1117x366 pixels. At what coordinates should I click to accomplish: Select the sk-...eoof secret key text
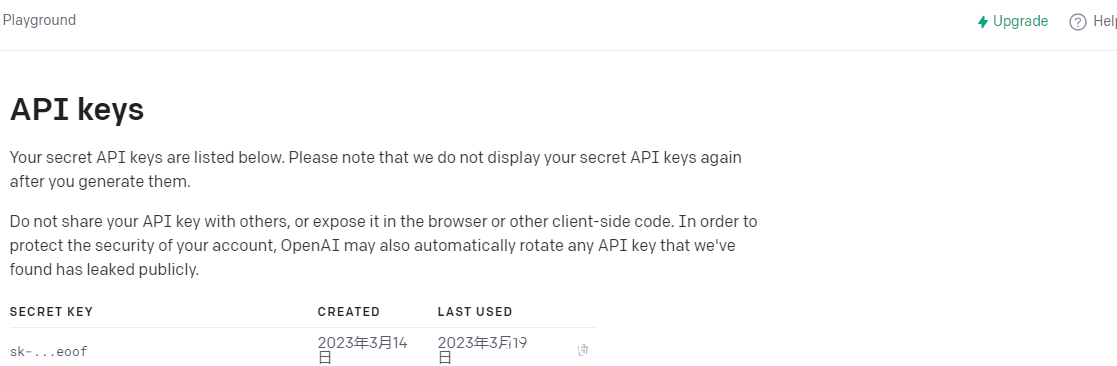(48, 351)
